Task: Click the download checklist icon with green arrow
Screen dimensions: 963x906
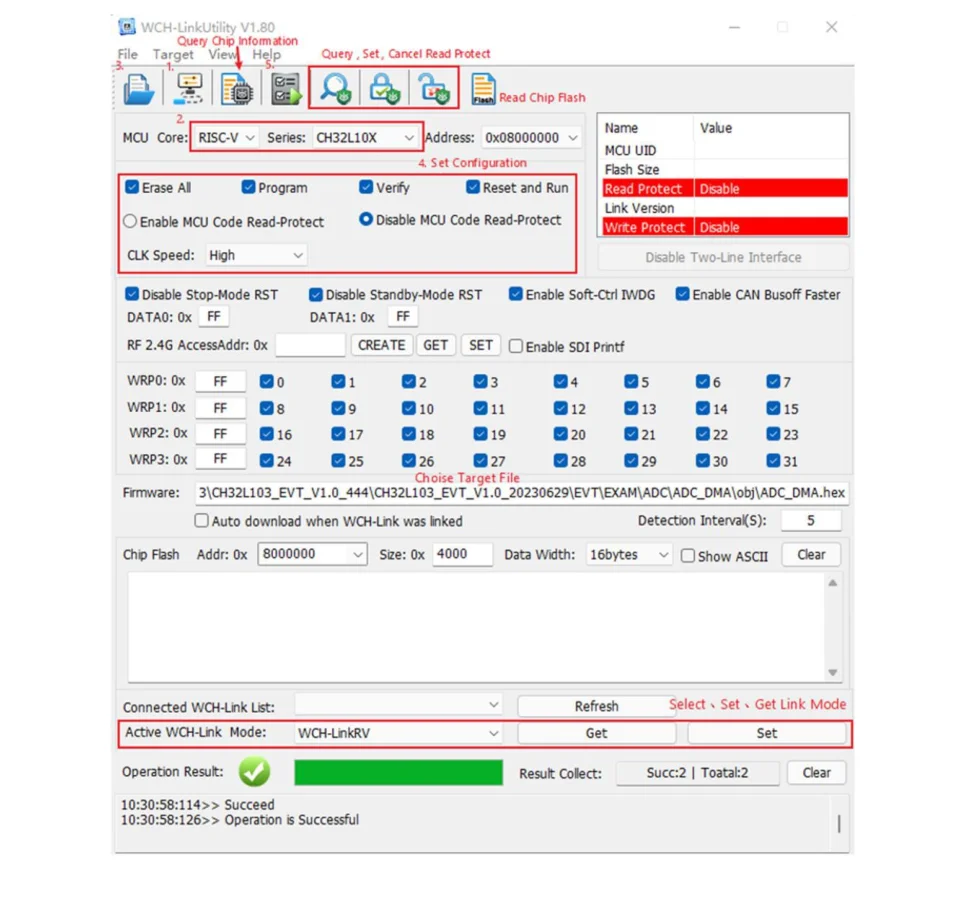Action: pyautogui.click(x=286, y=90)
